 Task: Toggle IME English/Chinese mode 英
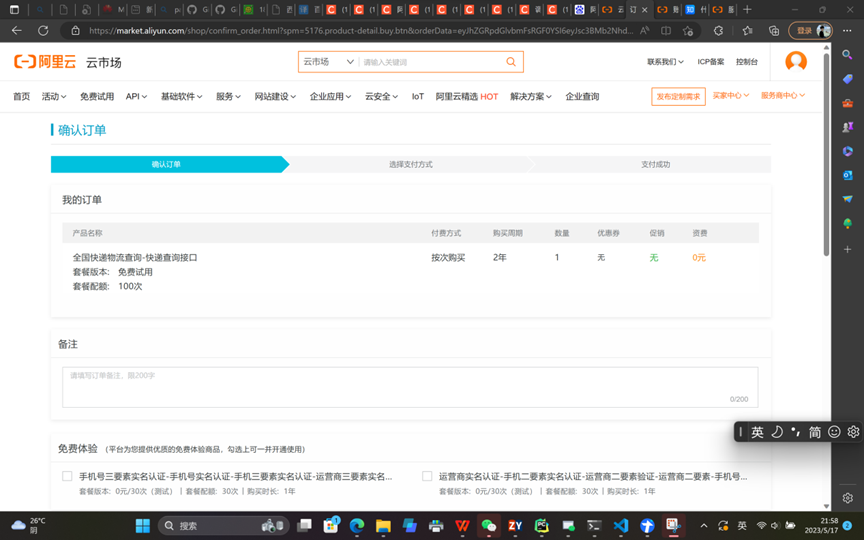pyautogui.click(x=757, y=433)
